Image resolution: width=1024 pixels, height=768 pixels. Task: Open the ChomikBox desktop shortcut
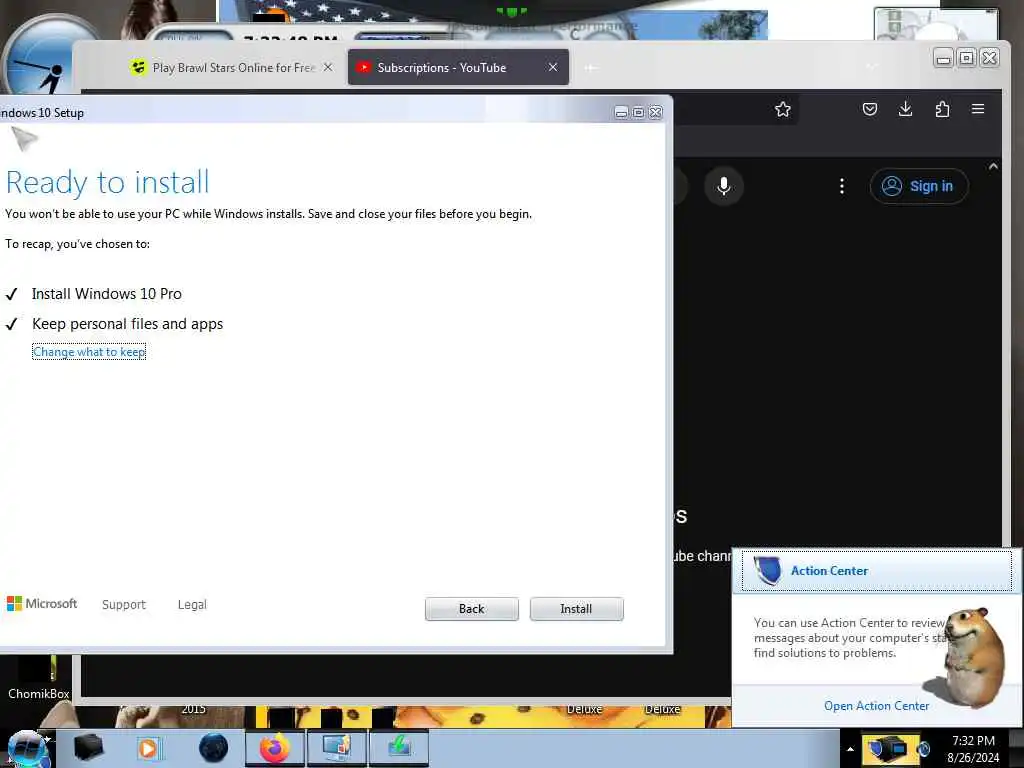click(38, 678)
